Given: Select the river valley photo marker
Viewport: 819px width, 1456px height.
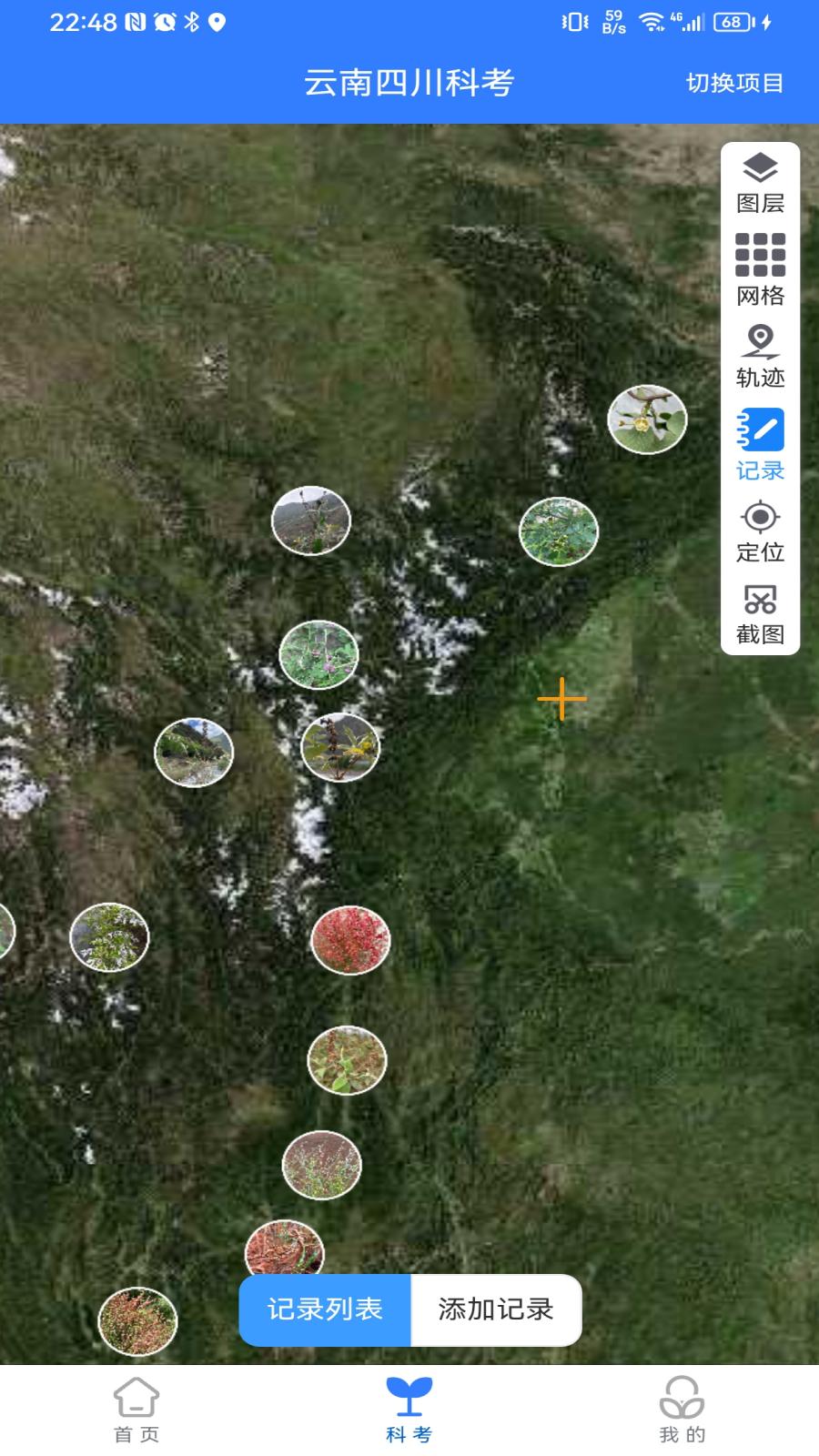Looking at the screenshot, I should pos(194,753).
